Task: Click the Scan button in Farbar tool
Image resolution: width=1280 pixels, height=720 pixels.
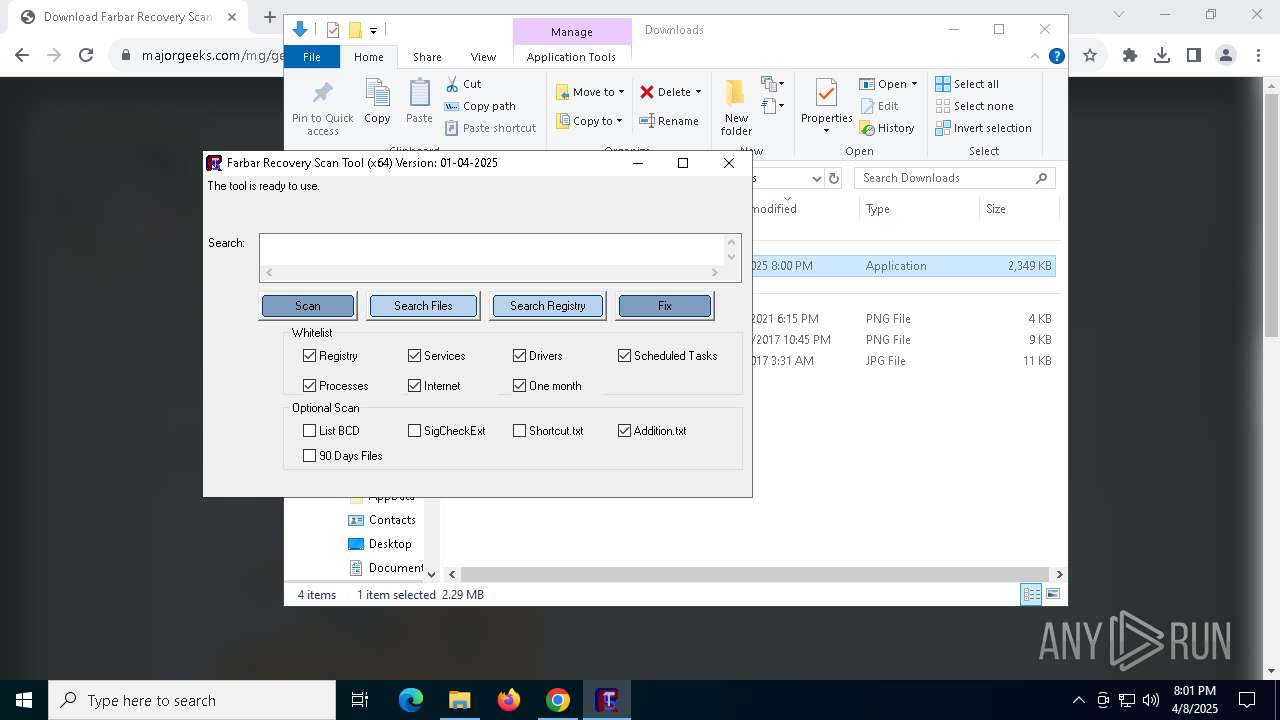Action: (x=308, y=306)
